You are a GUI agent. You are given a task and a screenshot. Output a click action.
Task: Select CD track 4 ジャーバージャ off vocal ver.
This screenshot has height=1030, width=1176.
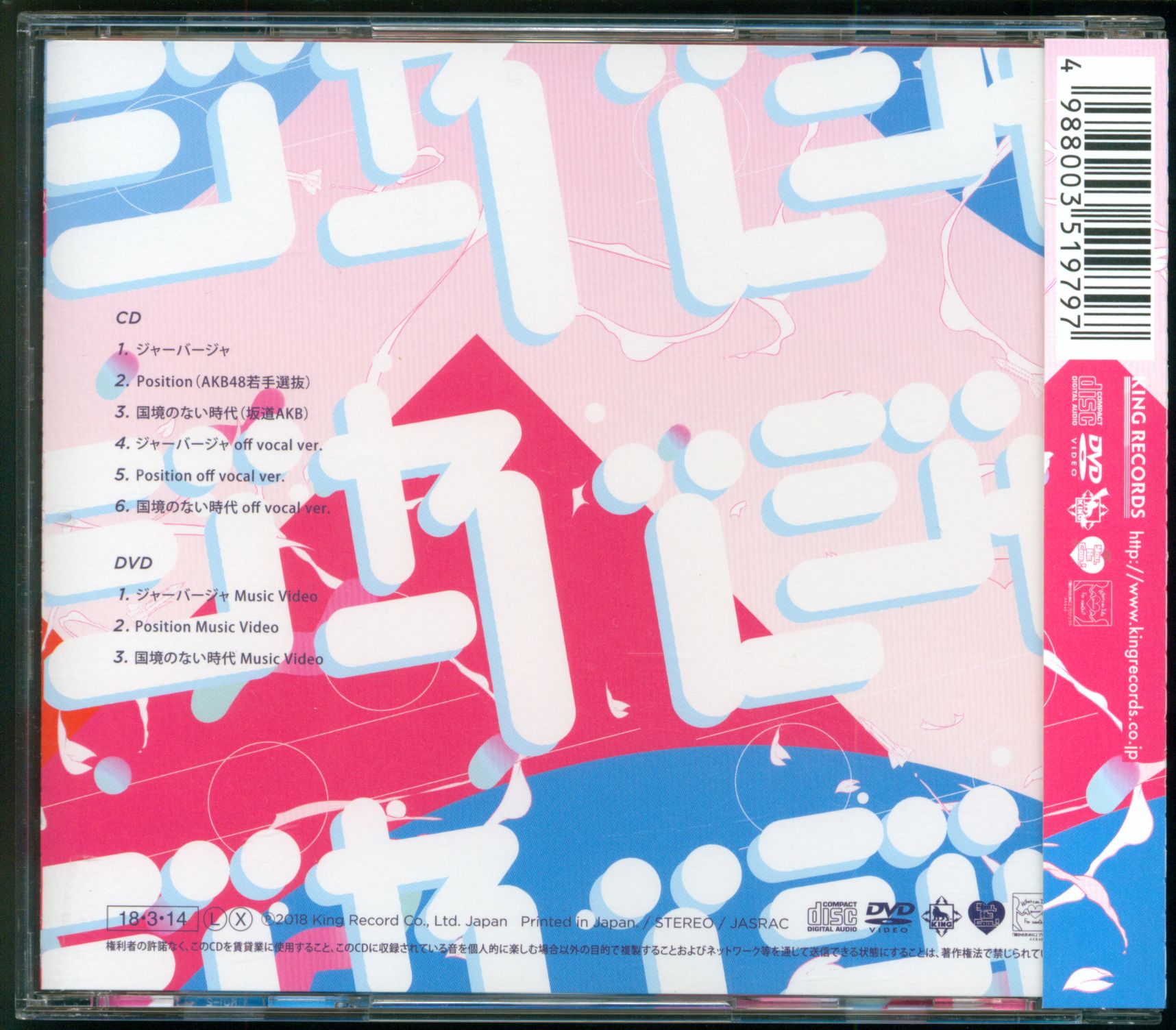pos(218,444)
